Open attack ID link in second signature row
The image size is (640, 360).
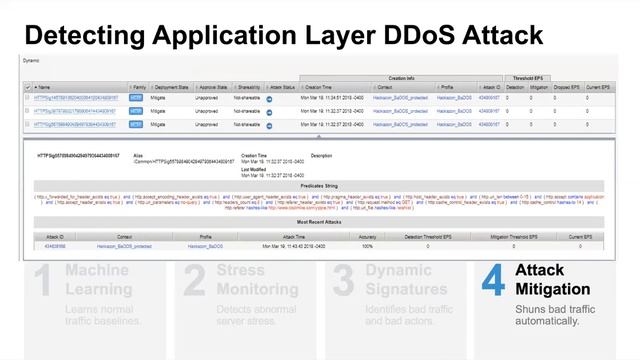coord(489,111)
